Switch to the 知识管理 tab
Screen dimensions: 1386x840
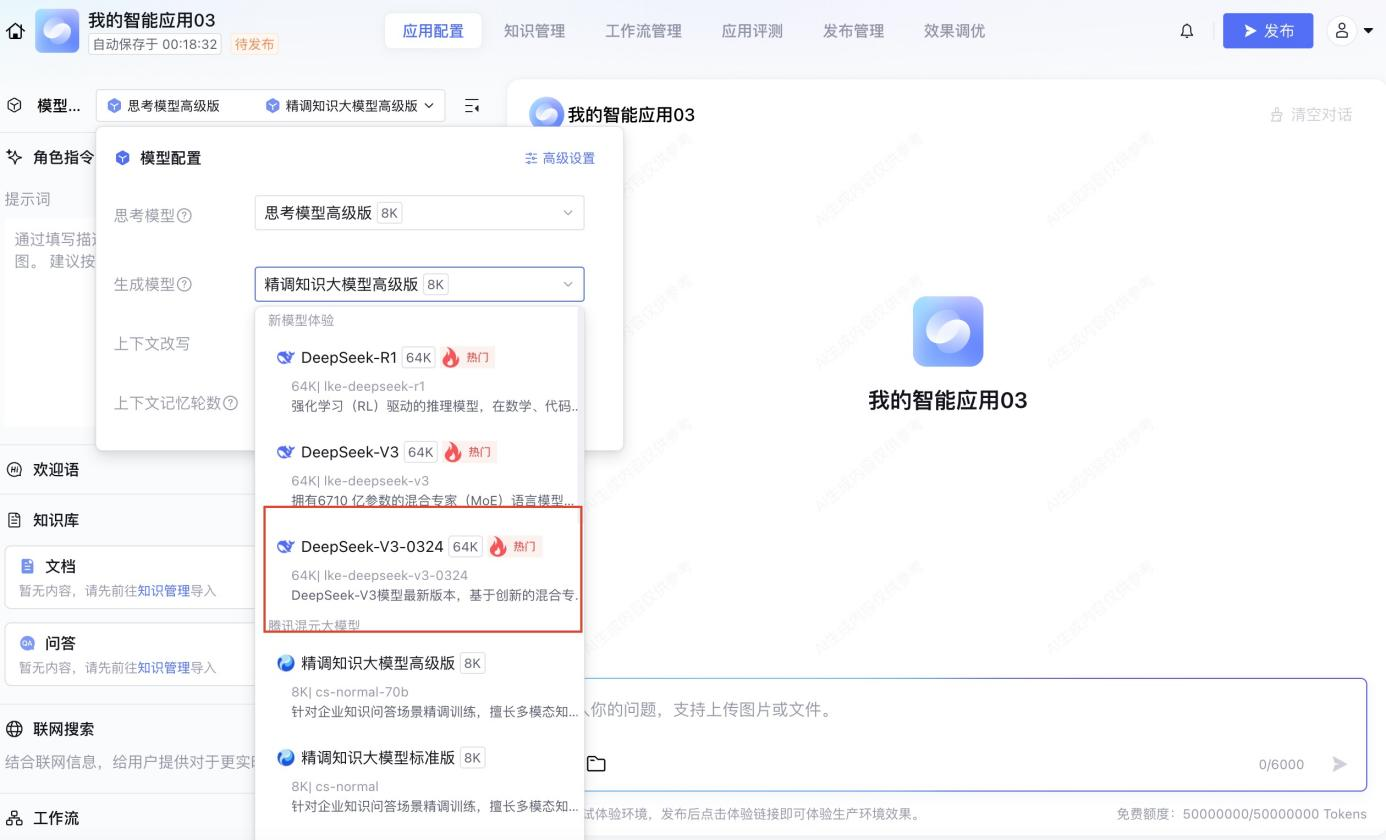[x=534, y=31]
